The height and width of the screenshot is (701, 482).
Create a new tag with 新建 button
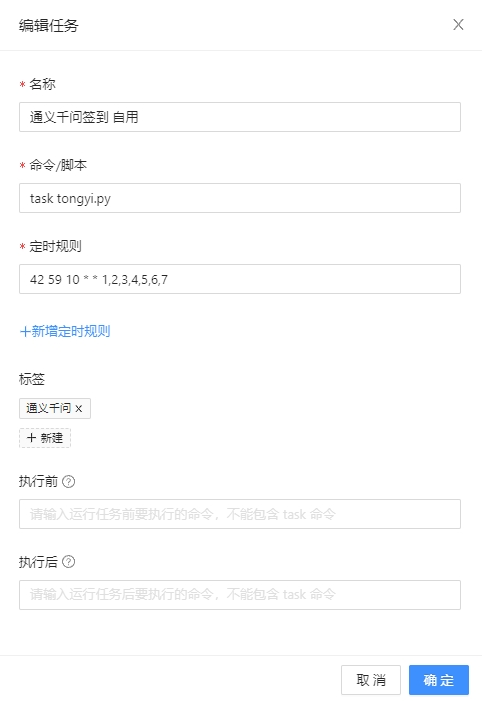coord(45,438)
